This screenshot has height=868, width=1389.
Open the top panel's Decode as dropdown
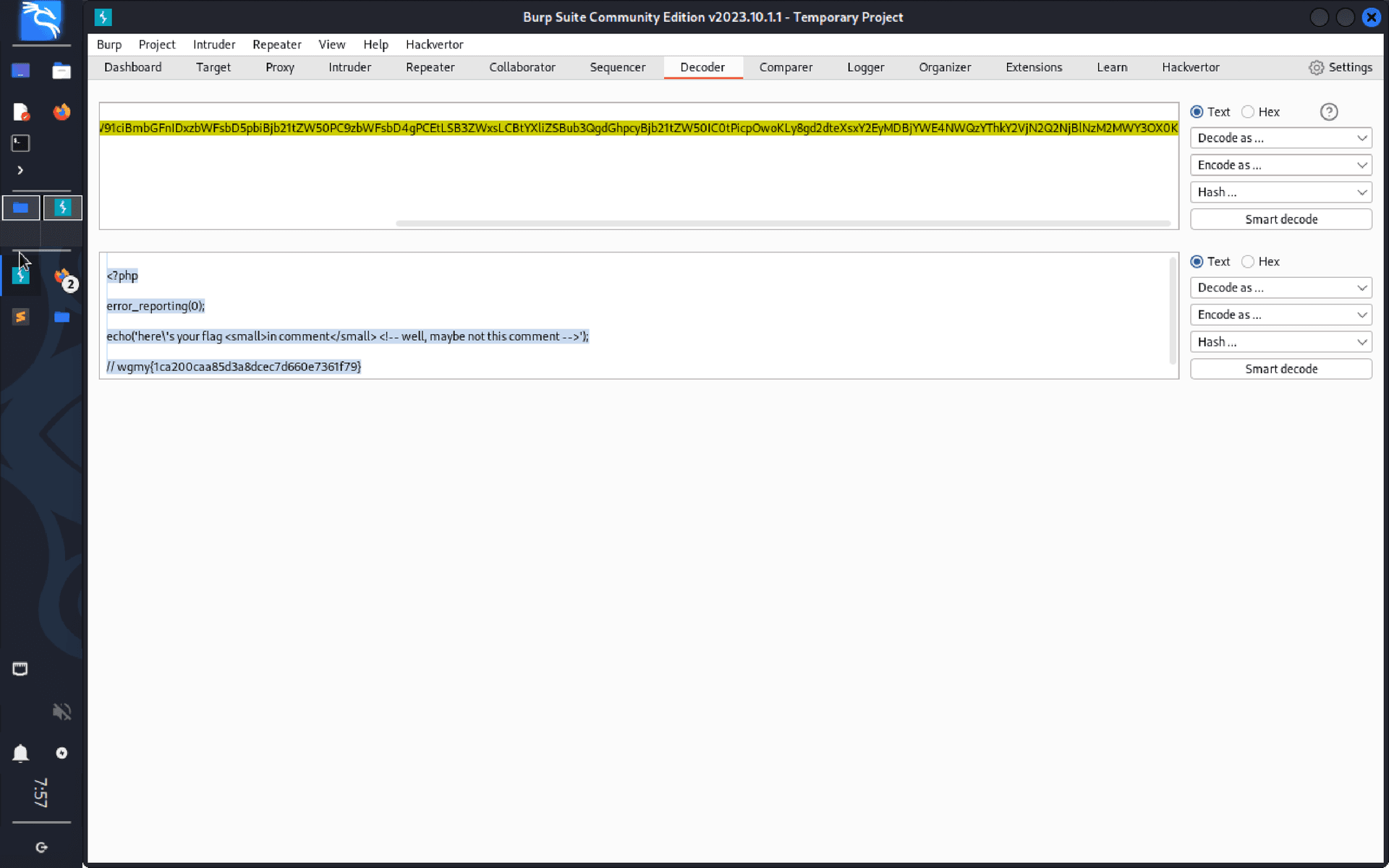click(x=1280, y=137)
